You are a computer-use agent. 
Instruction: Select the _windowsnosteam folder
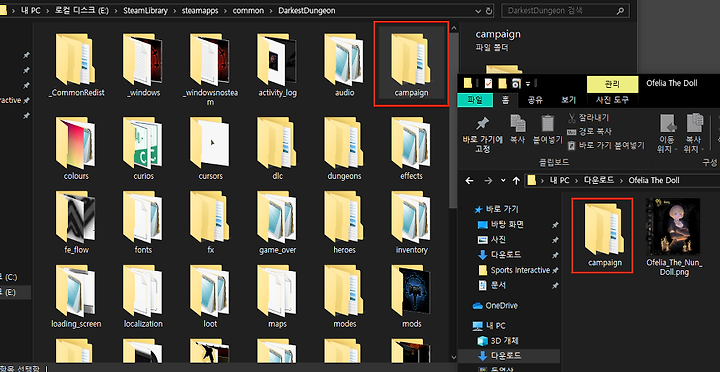(x=210, y=69)
